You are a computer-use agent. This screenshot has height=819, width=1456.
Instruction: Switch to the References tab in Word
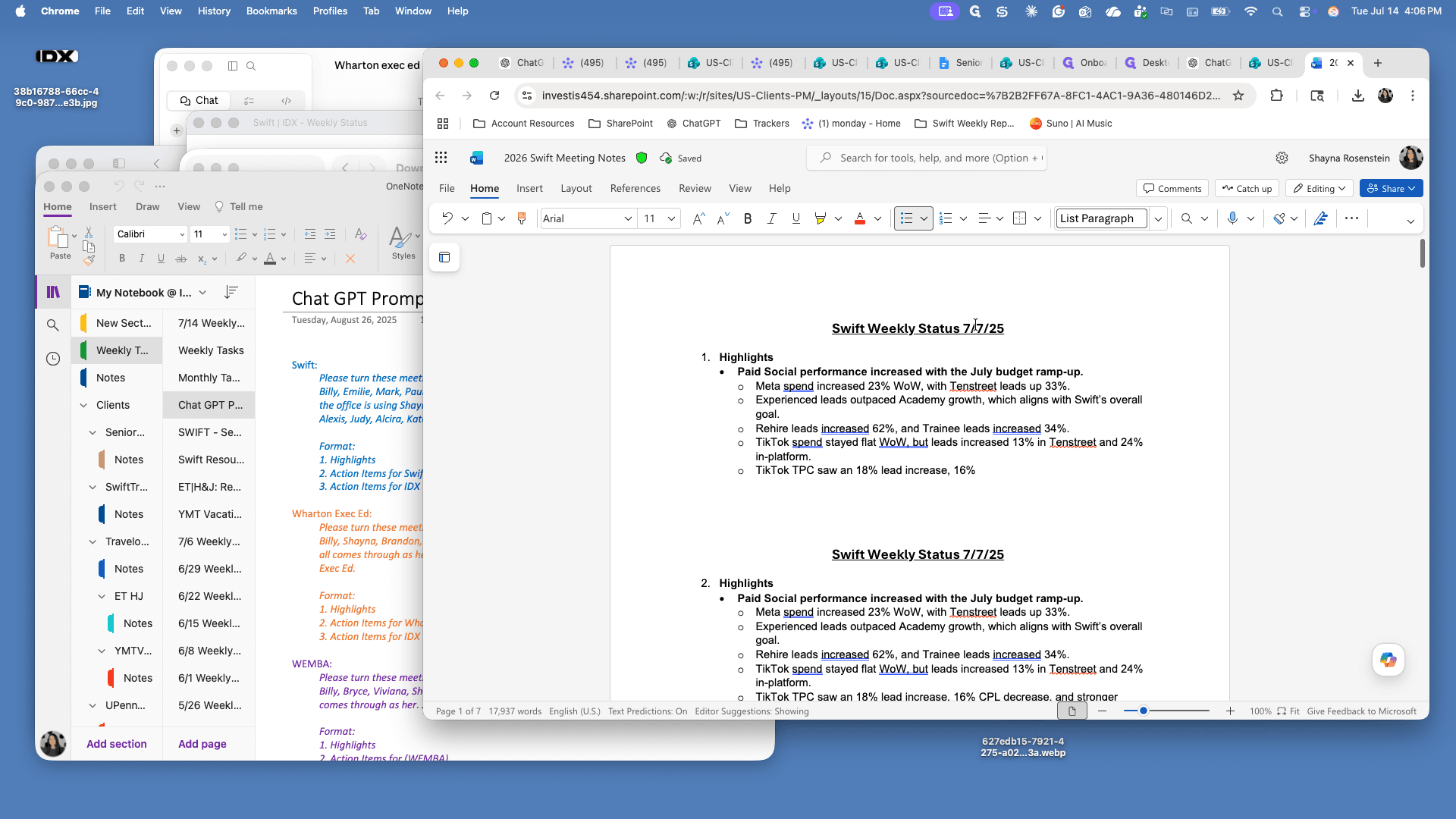click(635, 188)
